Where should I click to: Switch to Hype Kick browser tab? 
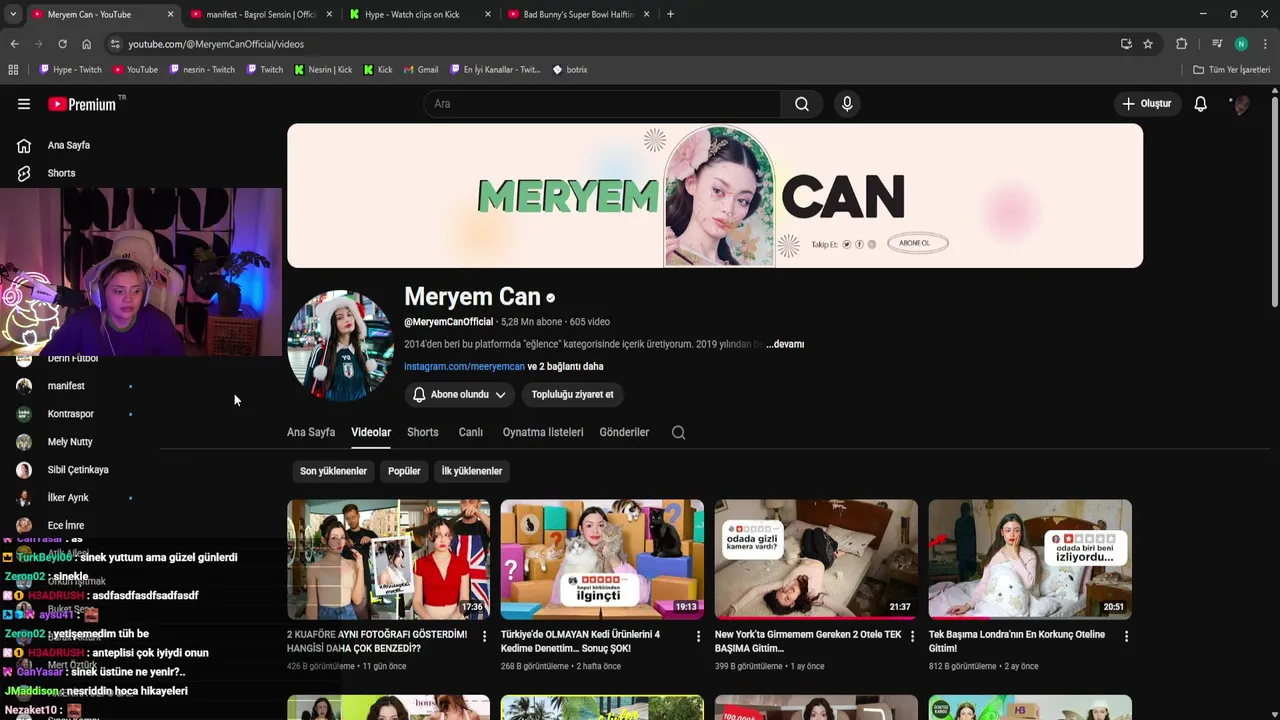coord(418,14)
